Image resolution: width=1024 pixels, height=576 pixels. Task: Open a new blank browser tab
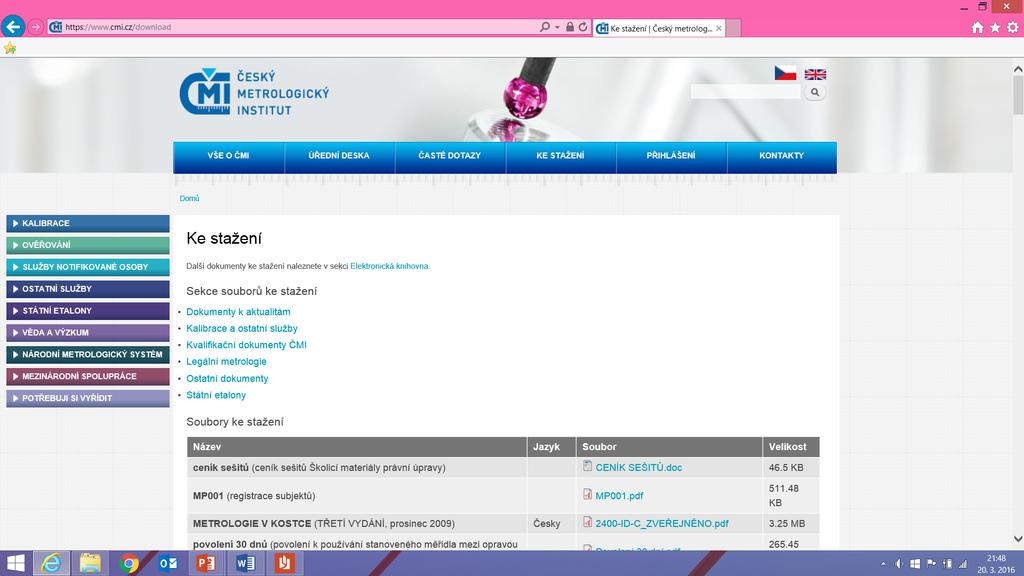pyautogui.click(x=733, y=28)
